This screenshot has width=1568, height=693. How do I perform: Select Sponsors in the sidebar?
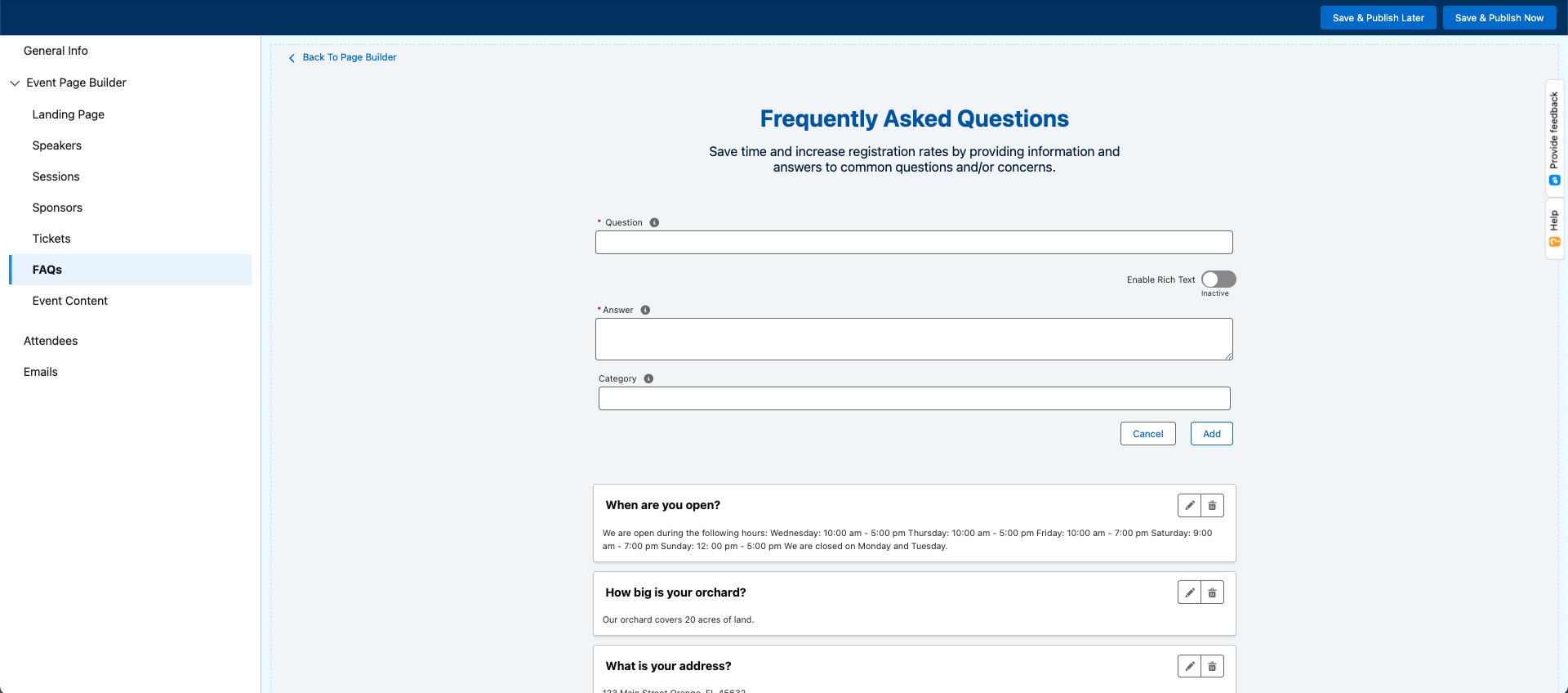click(x=57, y=208)
